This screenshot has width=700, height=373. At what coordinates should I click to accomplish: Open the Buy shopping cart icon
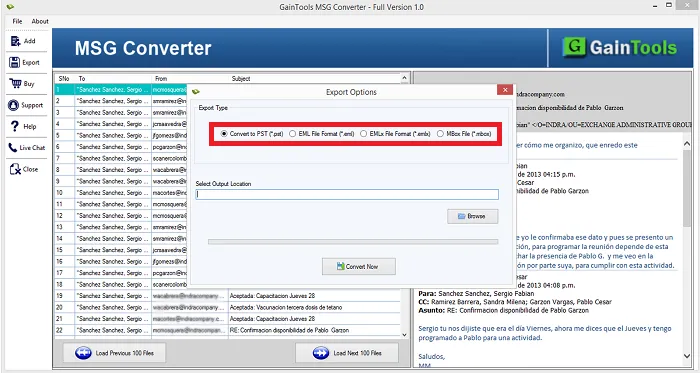pos(15,83)
